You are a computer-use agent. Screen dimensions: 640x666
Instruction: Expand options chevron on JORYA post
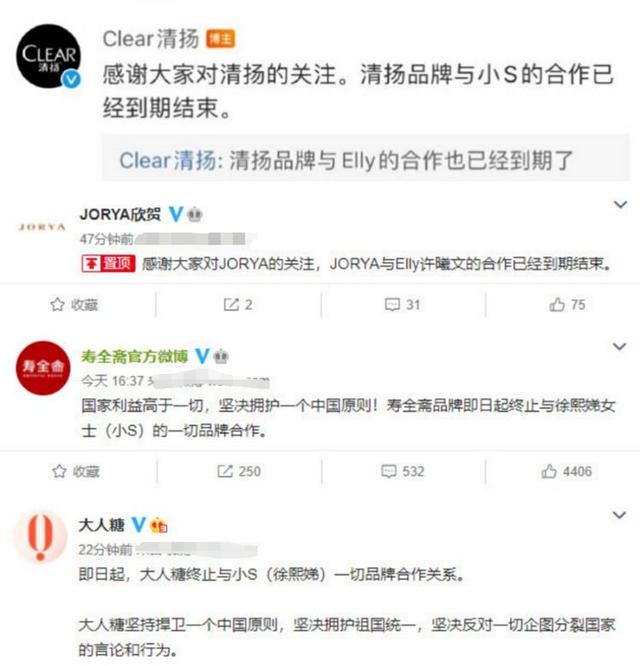pos(620,205)
